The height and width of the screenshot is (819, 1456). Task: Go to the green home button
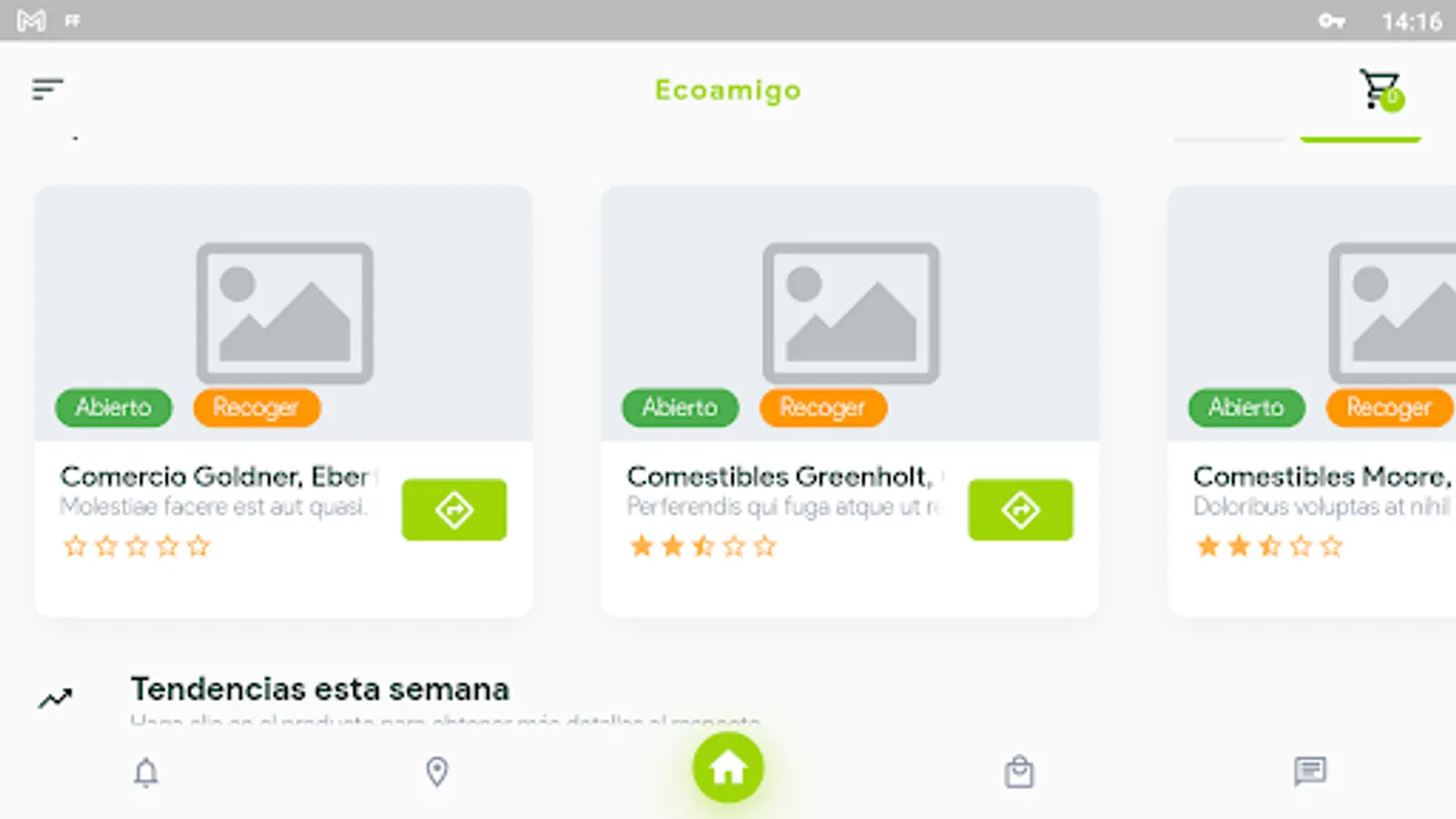pos(728,768)
